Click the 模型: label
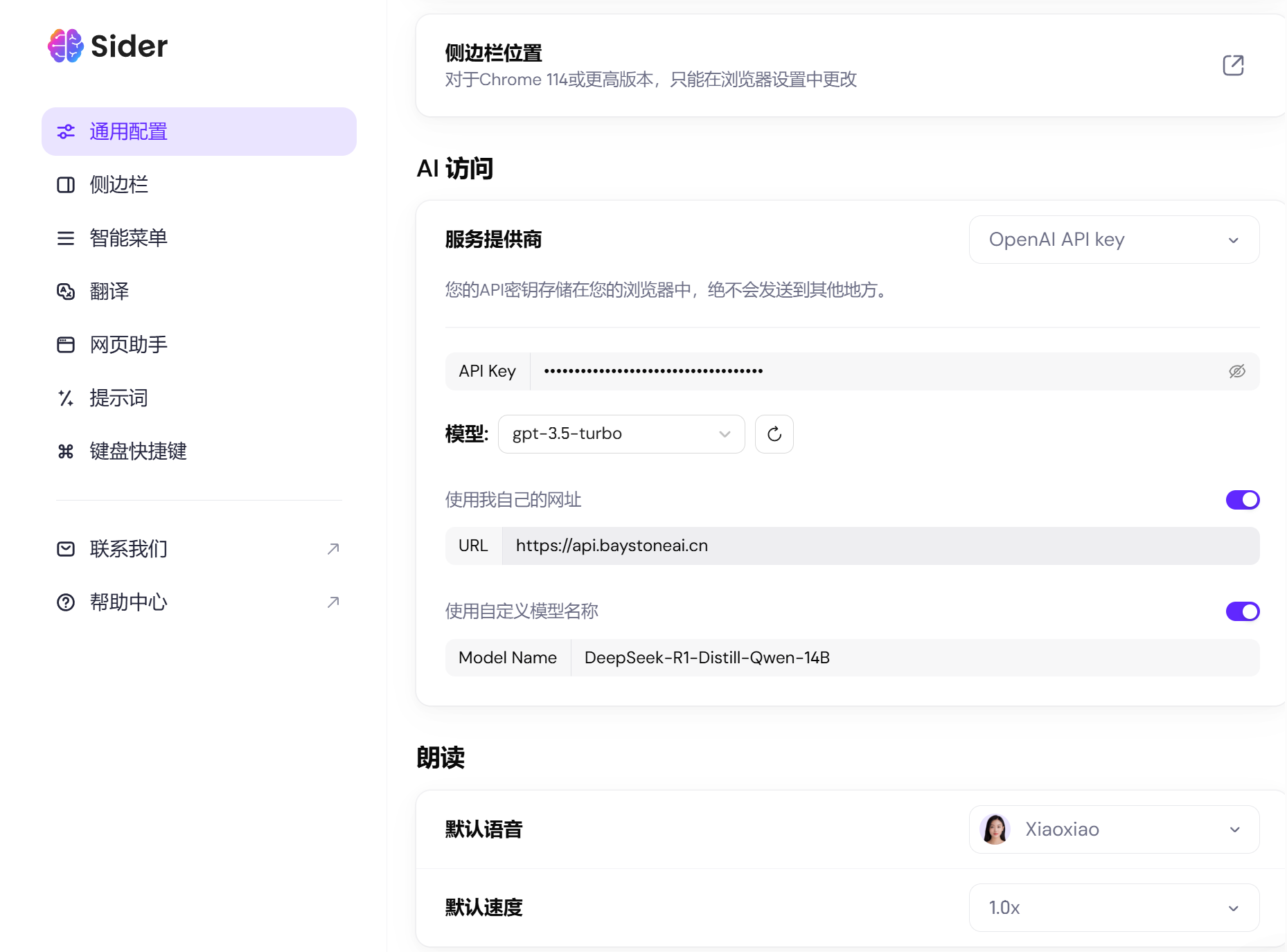The height and width of the screenshot is (952, 1287). tap(466, 434)
